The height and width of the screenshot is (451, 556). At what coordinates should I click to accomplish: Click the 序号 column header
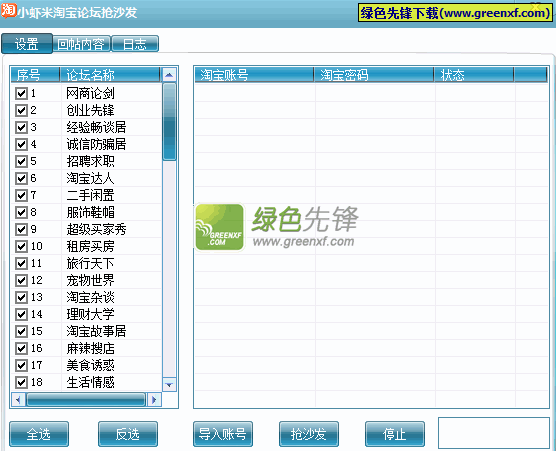(x=35, y=75)
